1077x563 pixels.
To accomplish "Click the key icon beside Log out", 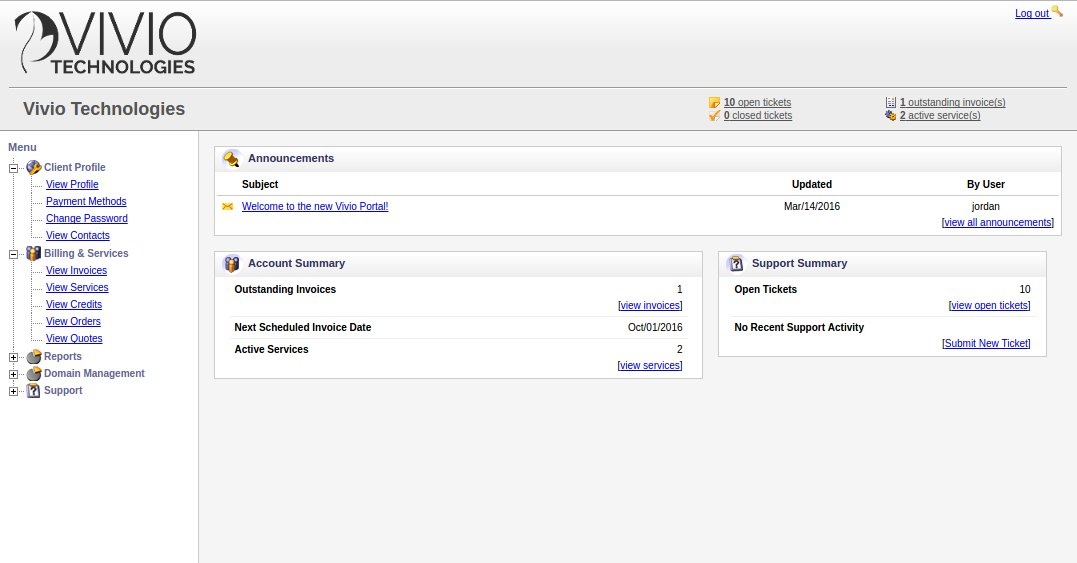I will tap(1056, 11).
